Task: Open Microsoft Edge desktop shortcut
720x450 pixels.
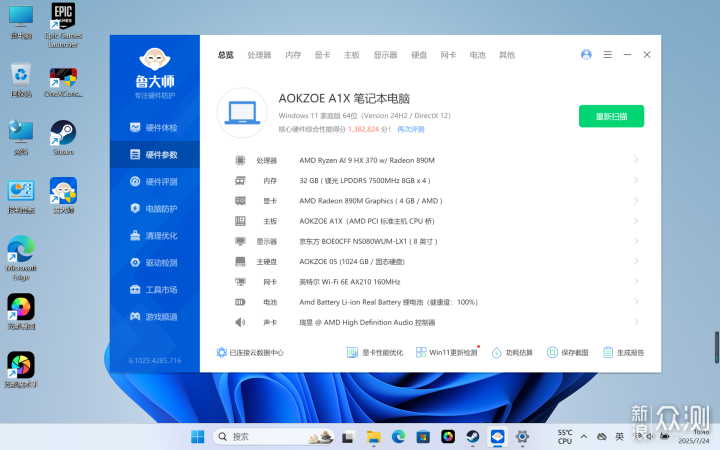Action: point(21,258)
